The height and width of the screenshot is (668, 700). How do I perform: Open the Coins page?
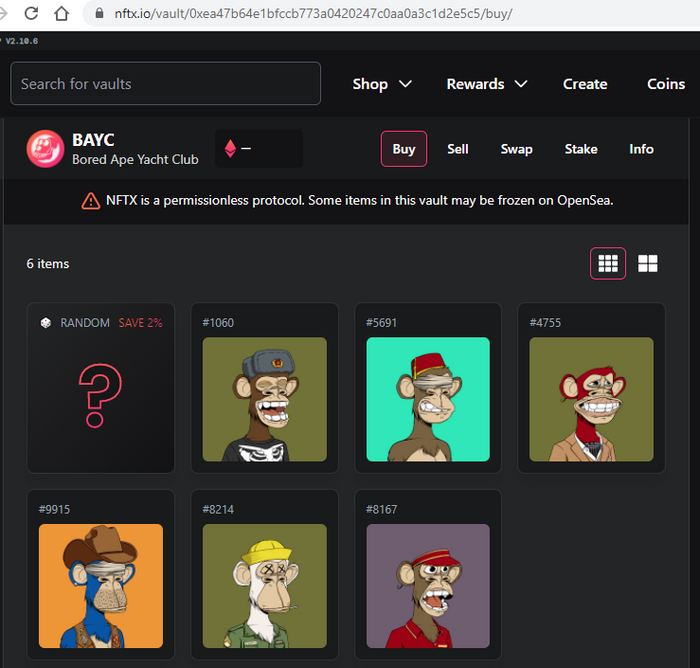pyautogui.click(x=666, y=84)
